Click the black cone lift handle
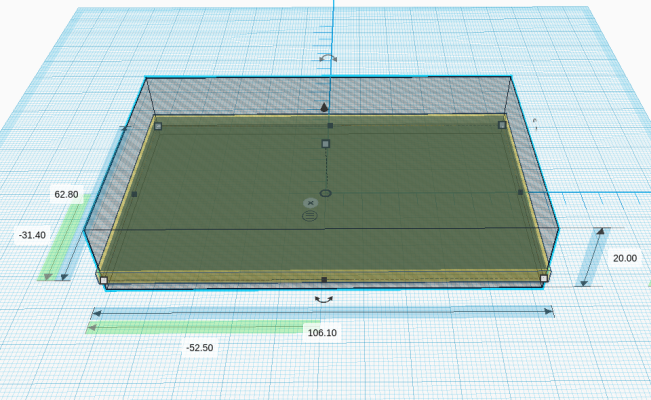This screenshot has width=651, height=400. click(323, 107)
